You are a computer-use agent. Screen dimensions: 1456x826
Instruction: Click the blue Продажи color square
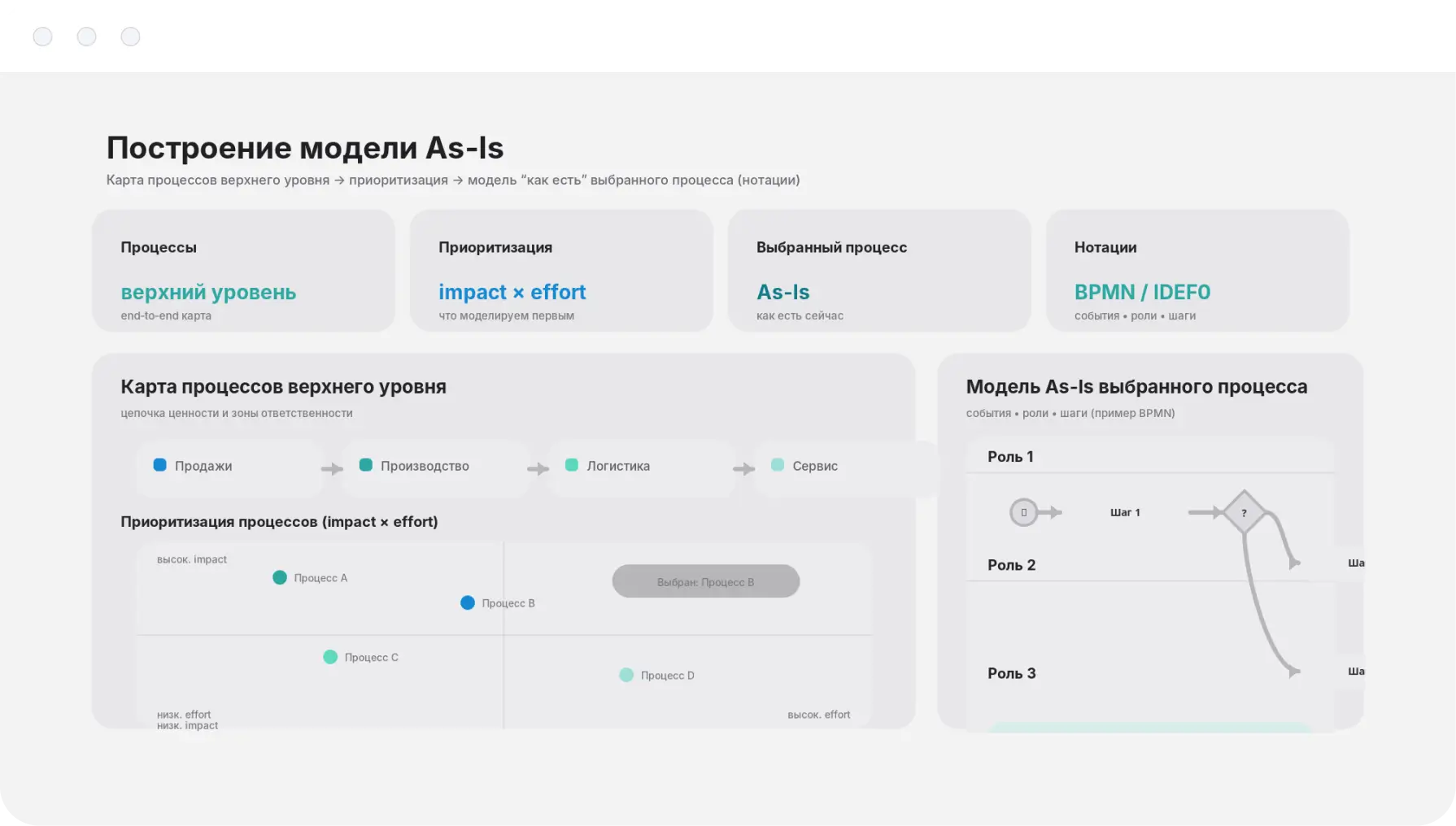160,465
